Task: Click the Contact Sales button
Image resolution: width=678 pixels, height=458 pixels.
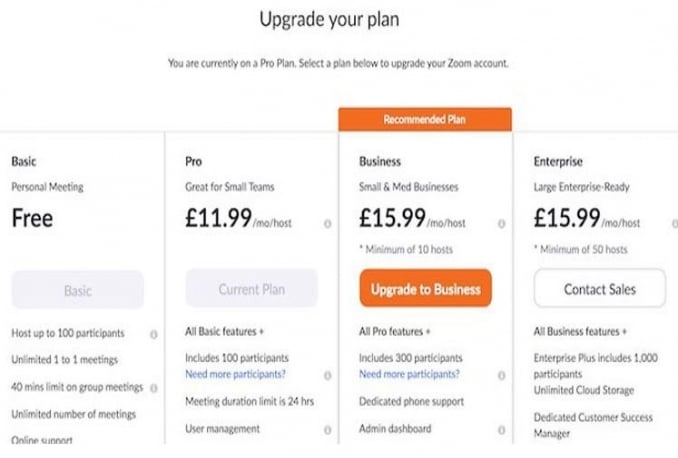Action: click(x=599, y=289)
